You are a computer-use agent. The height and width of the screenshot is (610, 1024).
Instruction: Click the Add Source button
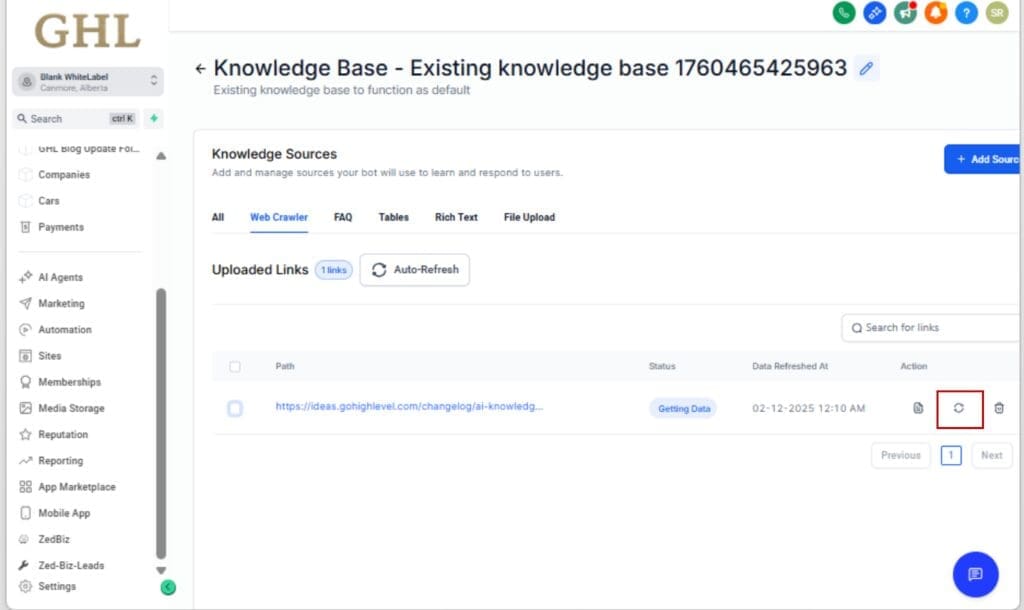[990, 158]
